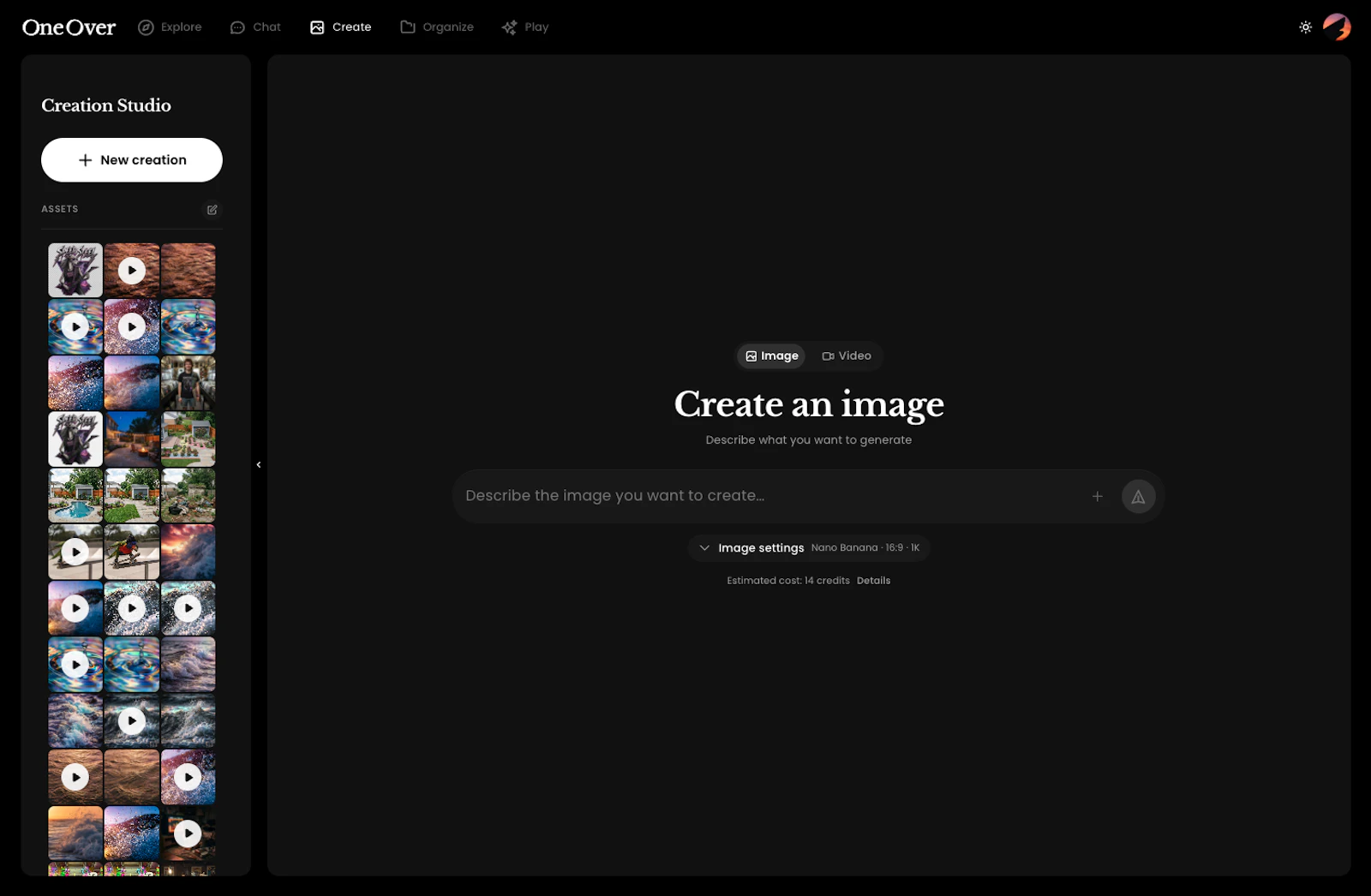Play the ninth row middle wave video
The image size is (1371, 896).
tap(132, 721)
